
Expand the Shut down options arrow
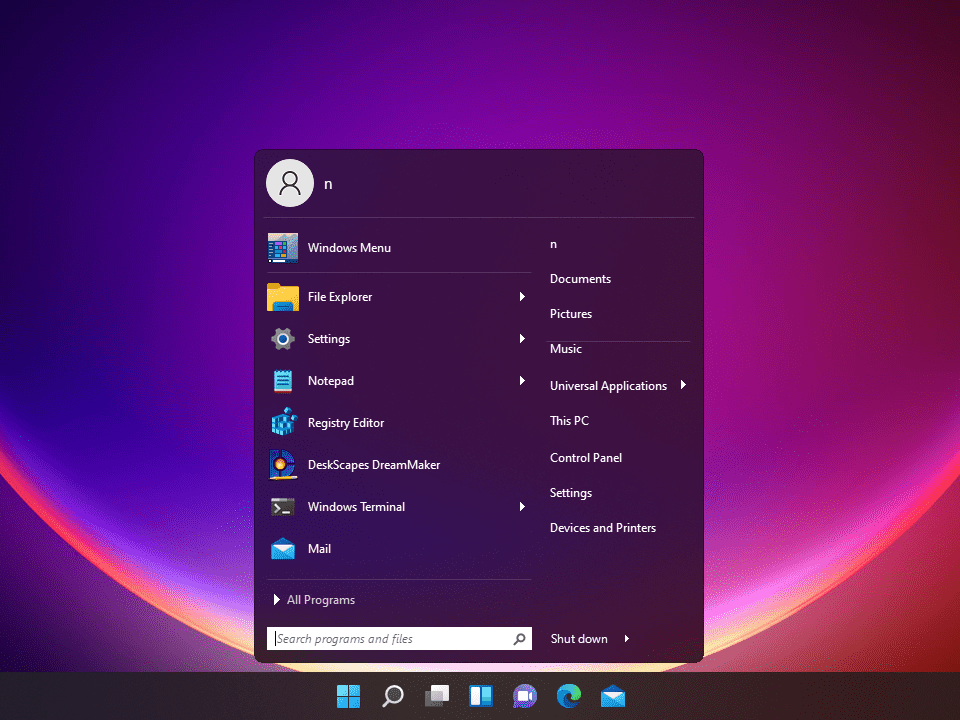tap(625, 638)
